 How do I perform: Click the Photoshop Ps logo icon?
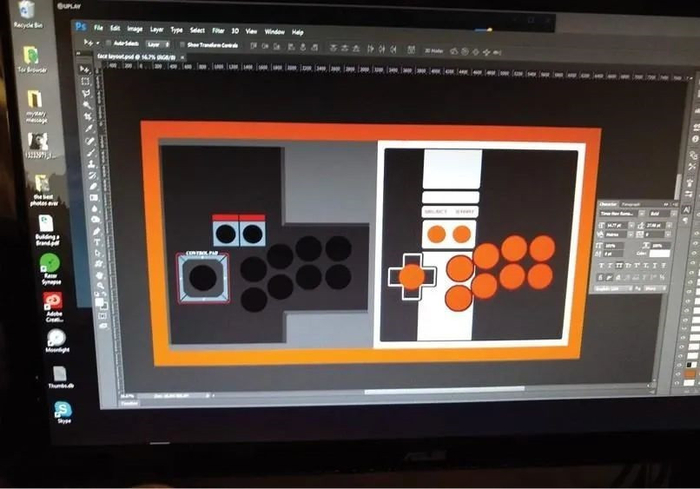coord(81,26)
